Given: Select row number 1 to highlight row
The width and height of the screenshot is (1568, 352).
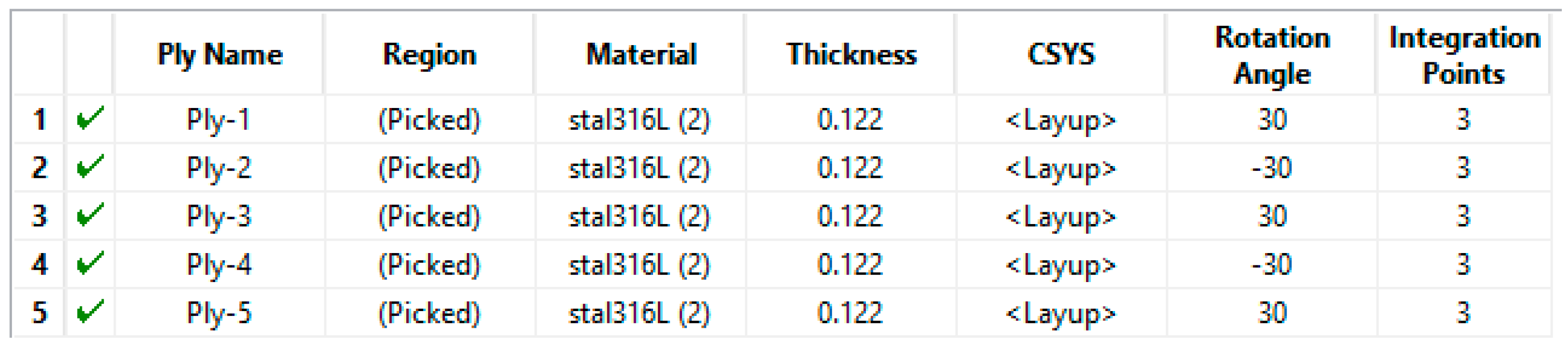Looking at the screenshot, I should [40, 120].
